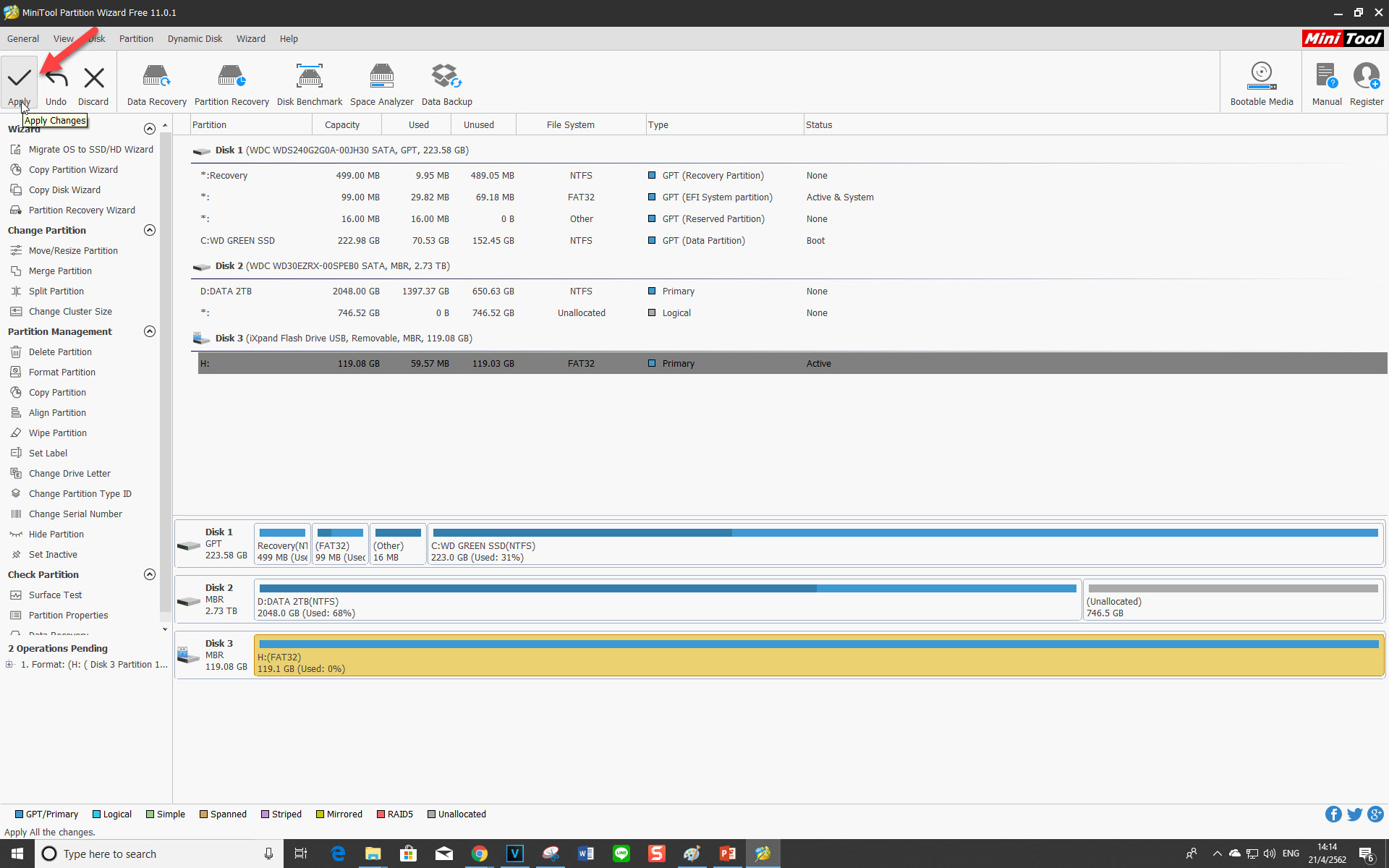Click the Capacity column header

click(342, 124)
